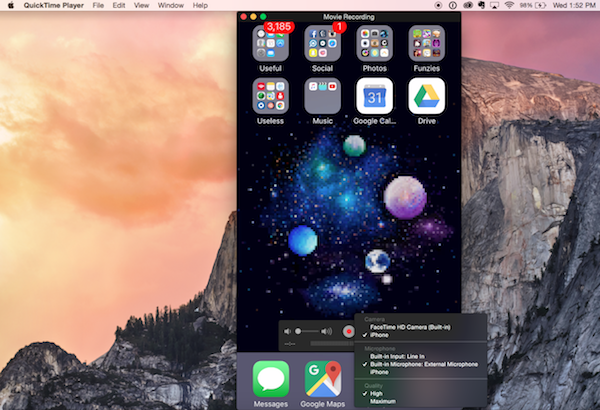The image size is (600, 410).
Task: Click the recording status circle menu icon
Action: [439, 5]
